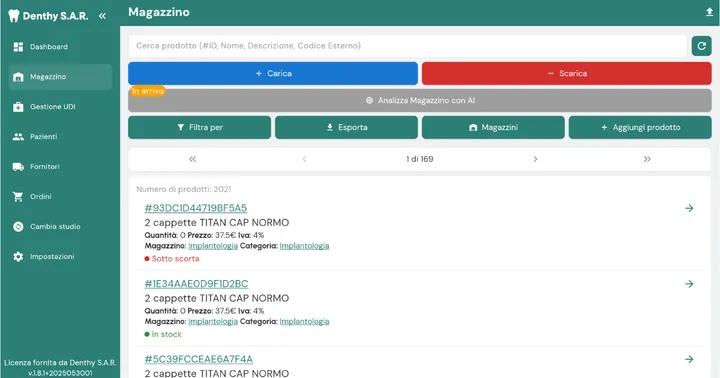
Task: Go to next page of products
Action: (535, 159)
